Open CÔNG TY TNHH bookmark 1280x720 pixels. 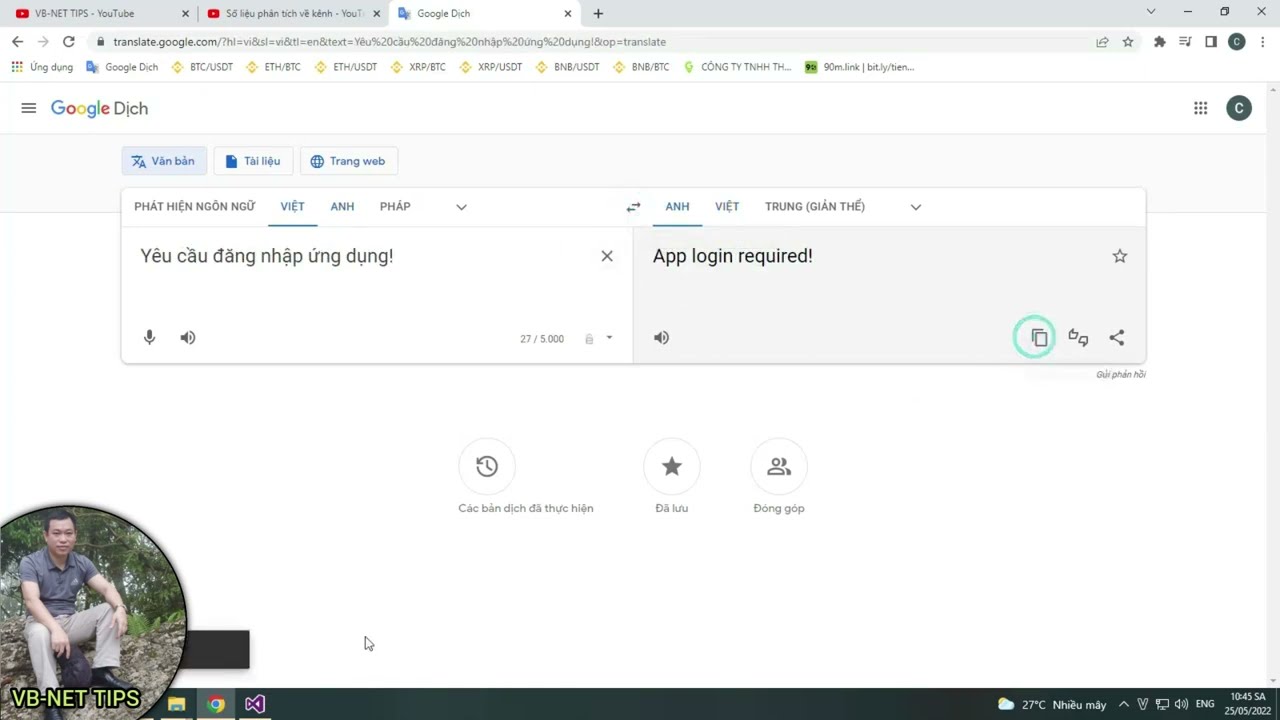point(737,67)
